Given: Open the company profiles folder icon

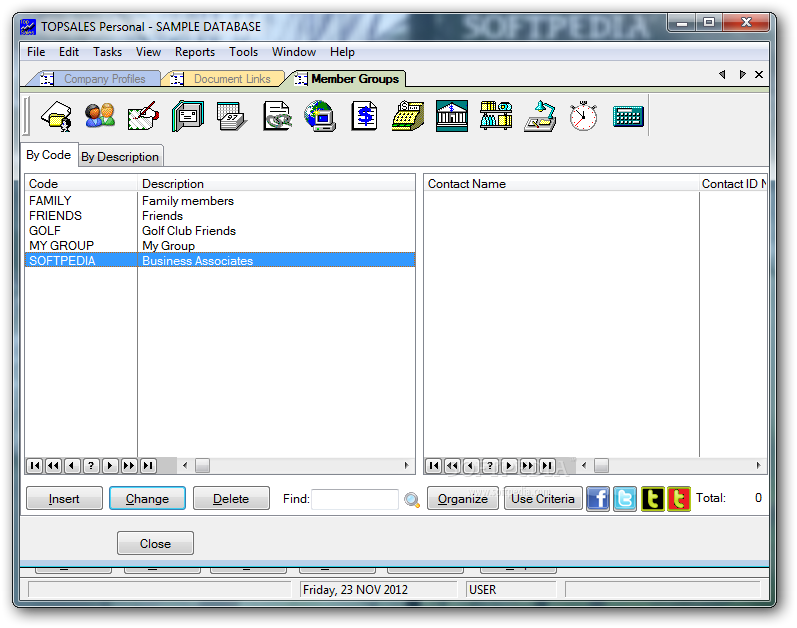Looking at the screenshot, I should click(56, 116).
